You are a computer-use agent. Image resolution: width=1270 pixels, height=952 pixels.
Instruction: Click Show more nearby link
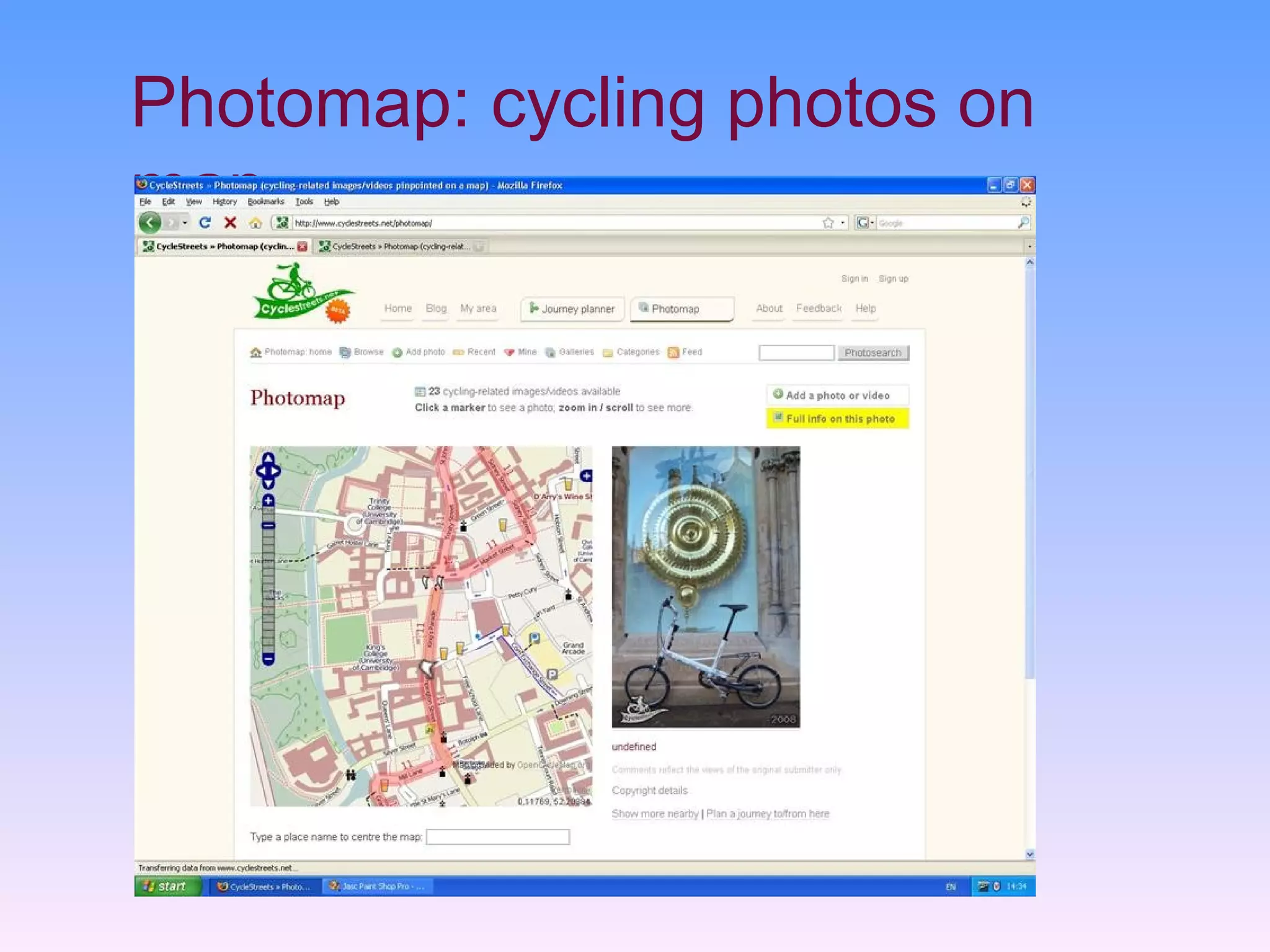[655, 814]
